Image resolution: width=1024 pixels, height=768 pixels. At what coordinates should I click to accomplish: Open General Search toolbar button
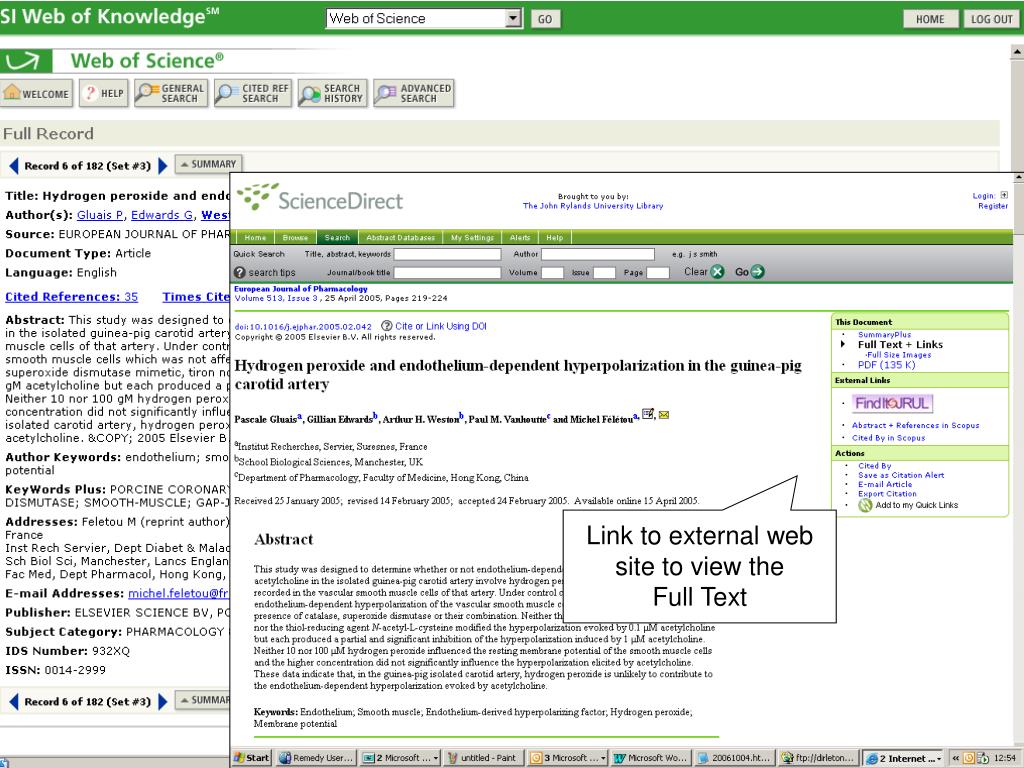(171, 93)
